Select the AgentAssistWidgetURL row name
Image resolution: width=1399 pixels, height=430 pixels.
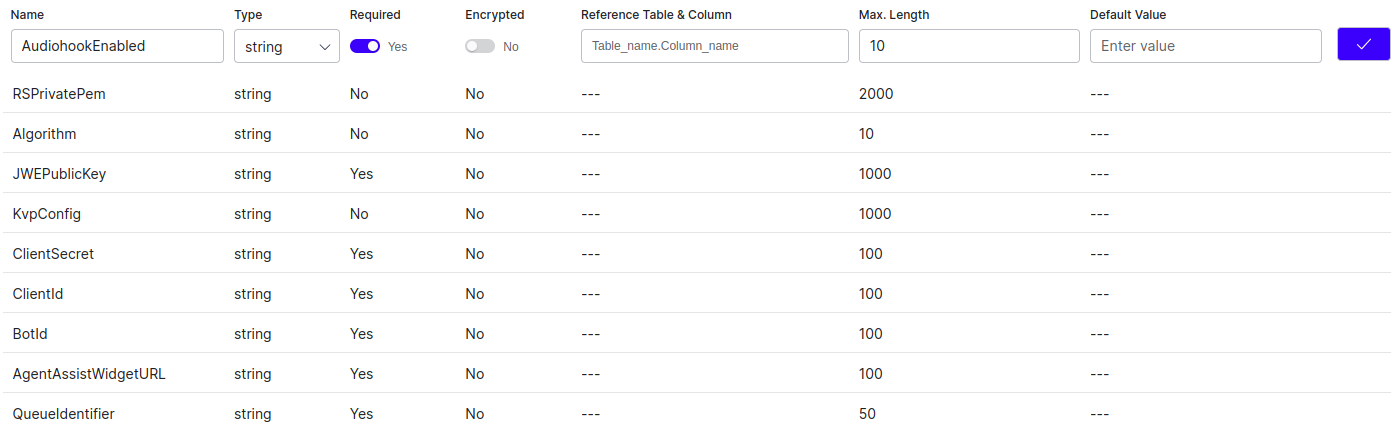tap(89, 374)
